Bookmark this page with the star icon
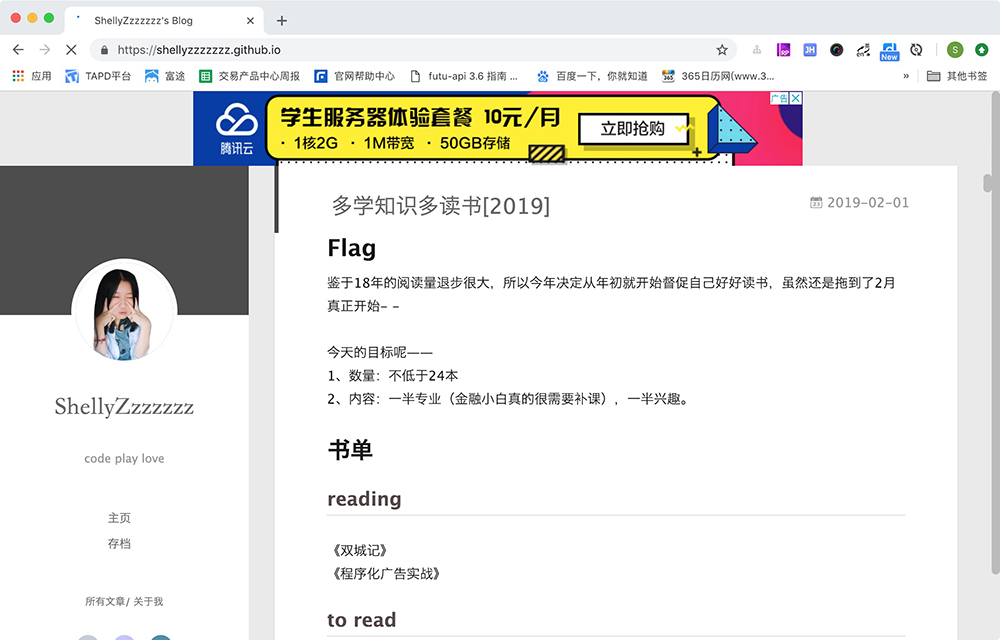 tap(722, 50)
